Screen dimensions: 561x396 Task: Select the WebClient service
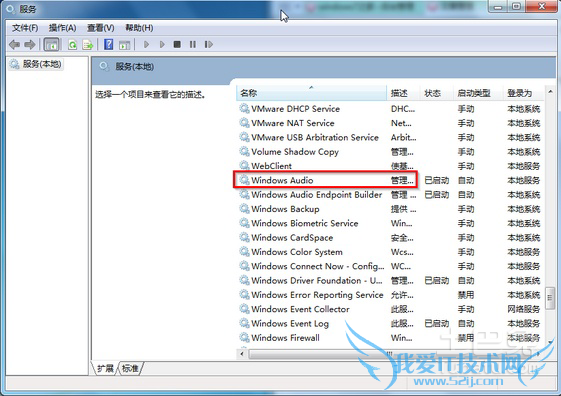coord(390,166)
